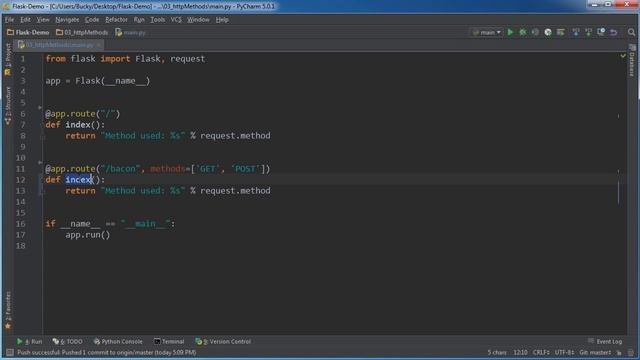This screenshot has height=360, width=640.
Task: Run main with coverage
Action: pyautogui.click(x=535, y=32)
